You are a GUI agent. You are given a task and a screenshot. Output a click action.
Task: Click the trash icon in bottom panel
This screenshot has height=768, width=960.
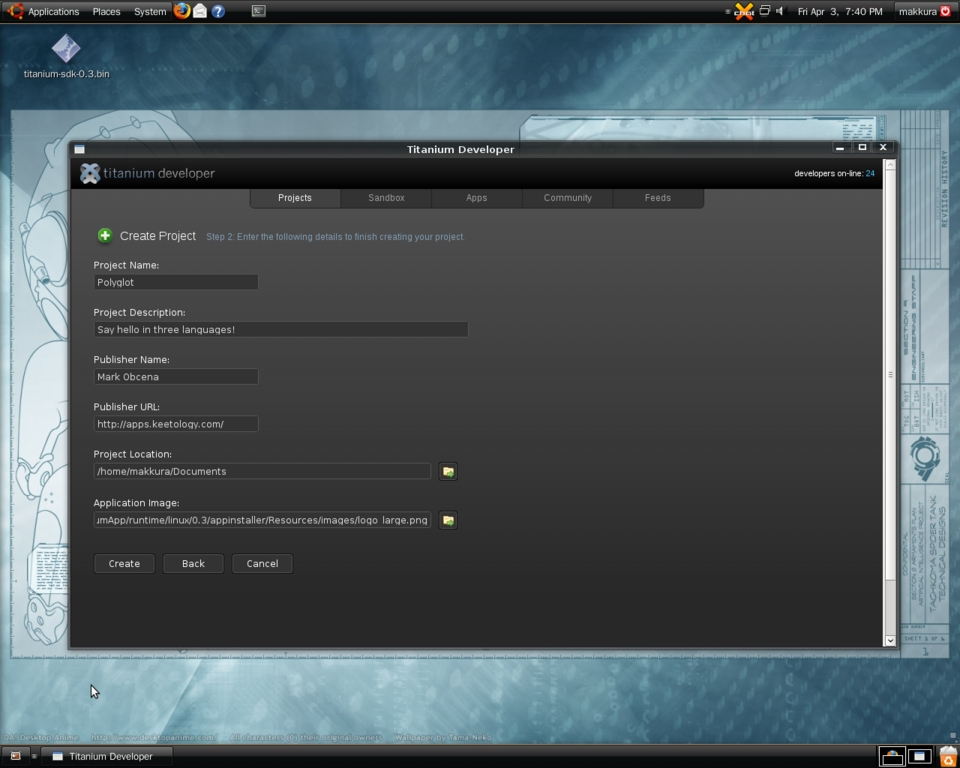(x=947, y=756)
